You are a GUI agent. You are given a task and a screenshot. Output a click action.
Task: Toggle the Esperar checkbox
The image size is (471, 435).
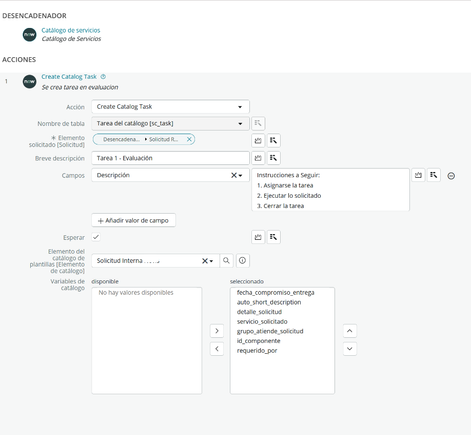pos(96,237)
